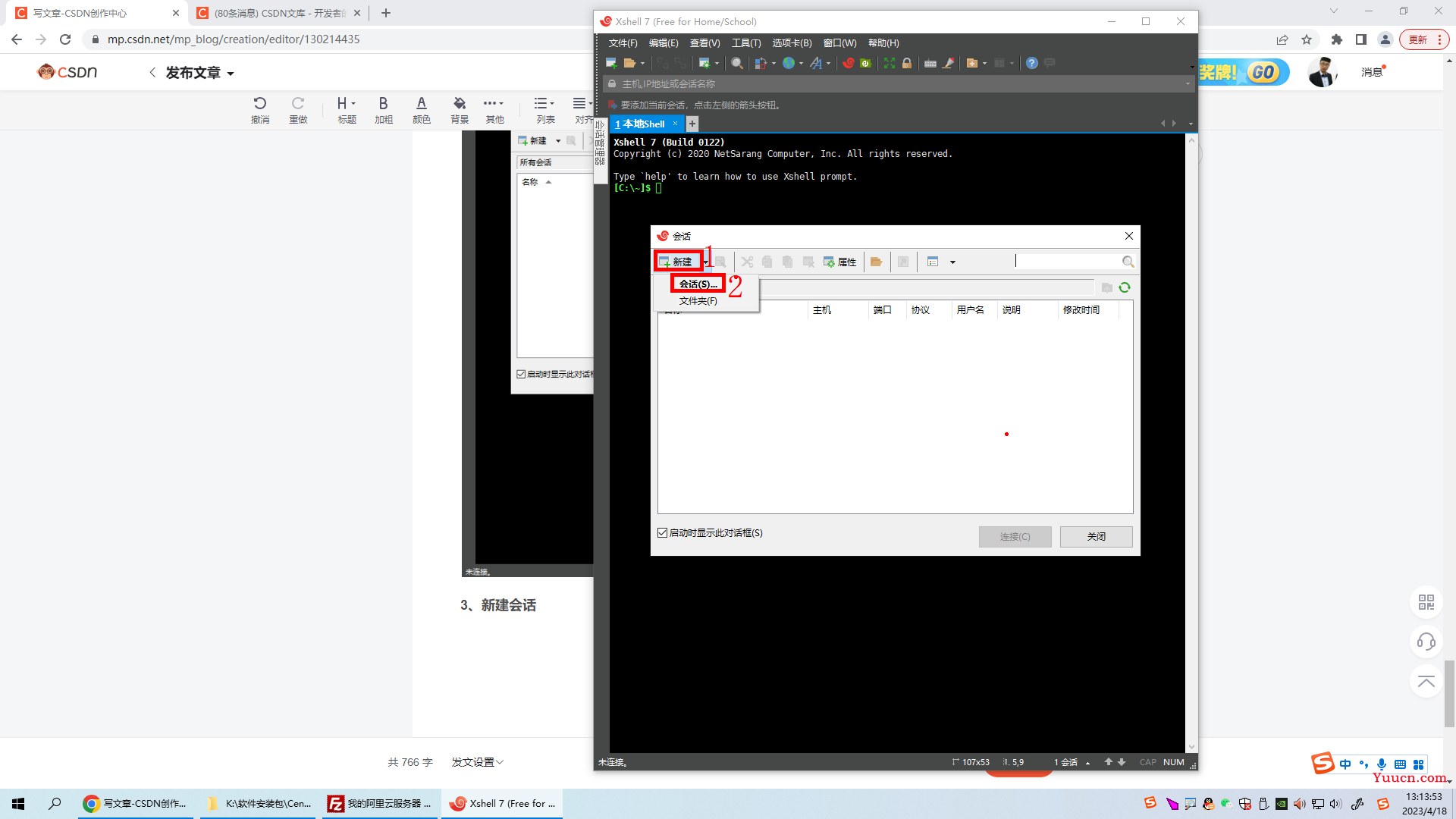1456x819 pixels.
Task: Click the red Xshell swirl icon in toolbar
Action: point(849,63)
